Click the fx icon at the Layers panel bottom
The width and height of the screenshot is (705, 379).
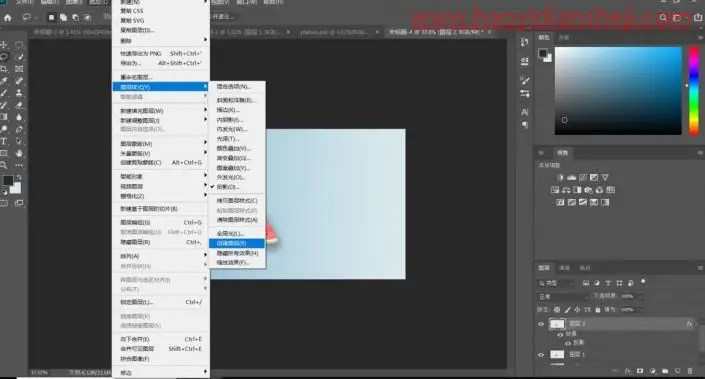click(628, 371)
